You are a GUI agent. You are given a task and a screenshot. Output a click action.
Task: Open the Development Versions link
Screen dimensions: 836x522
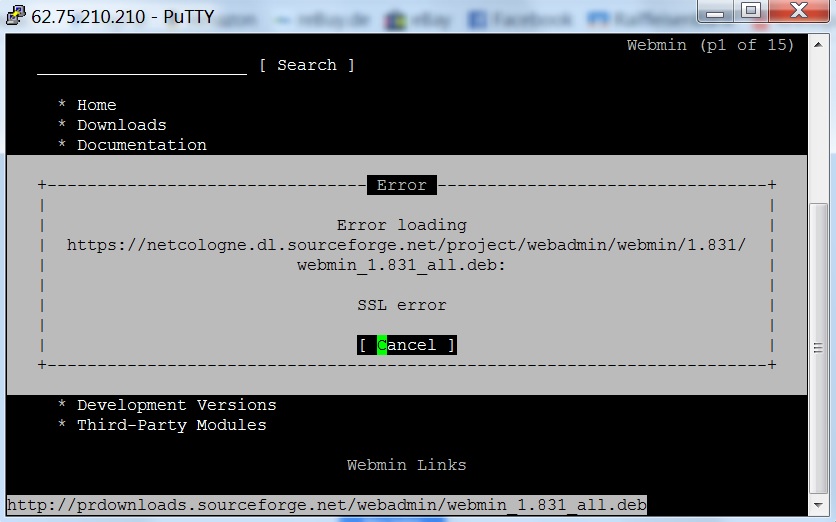[176, 405]
